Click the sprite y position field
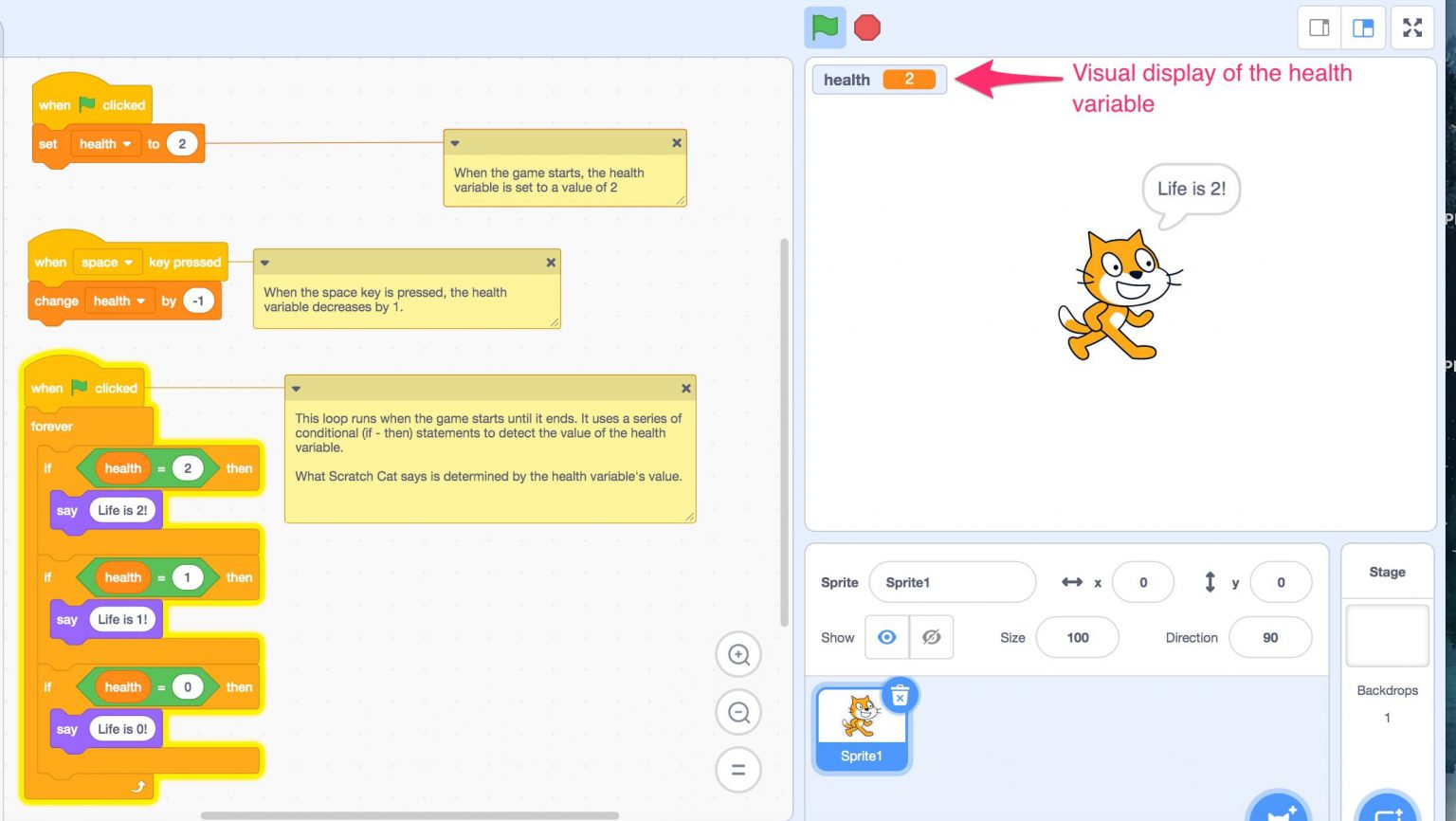This screenshot has width=1456, height=821. [x=1281, y=582]
